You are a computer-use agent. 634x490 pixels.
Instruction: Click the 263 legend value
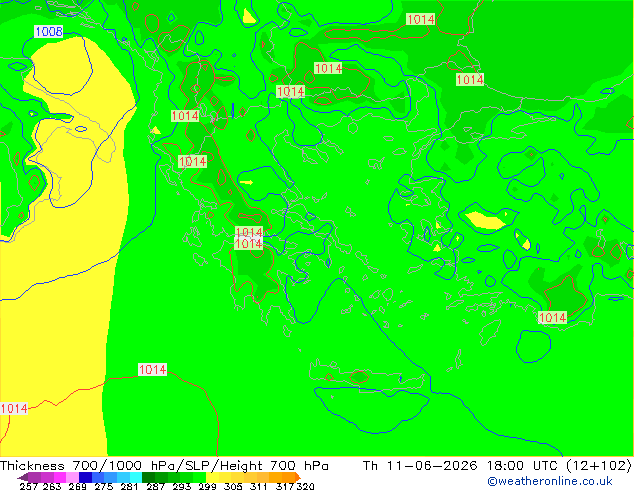pos(52,486)
